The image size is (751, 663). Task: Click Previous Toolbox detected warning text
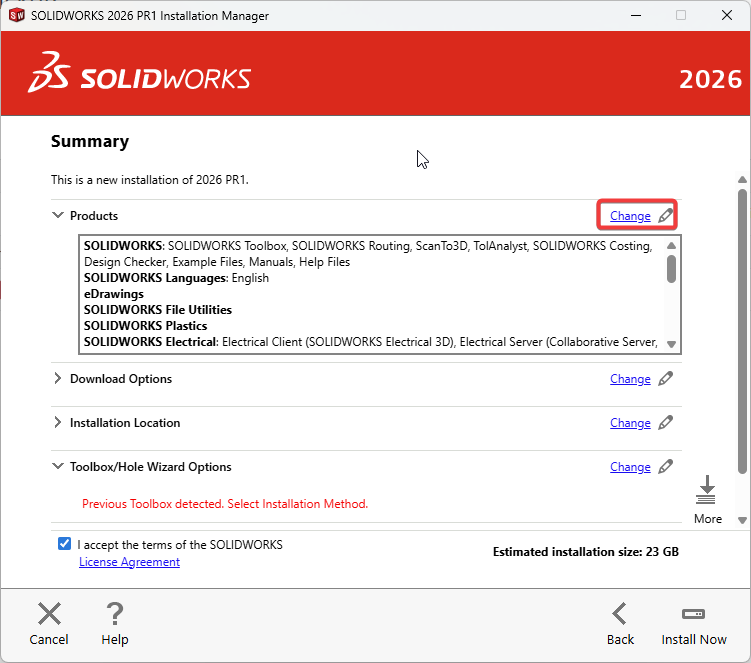coord(225,504)
